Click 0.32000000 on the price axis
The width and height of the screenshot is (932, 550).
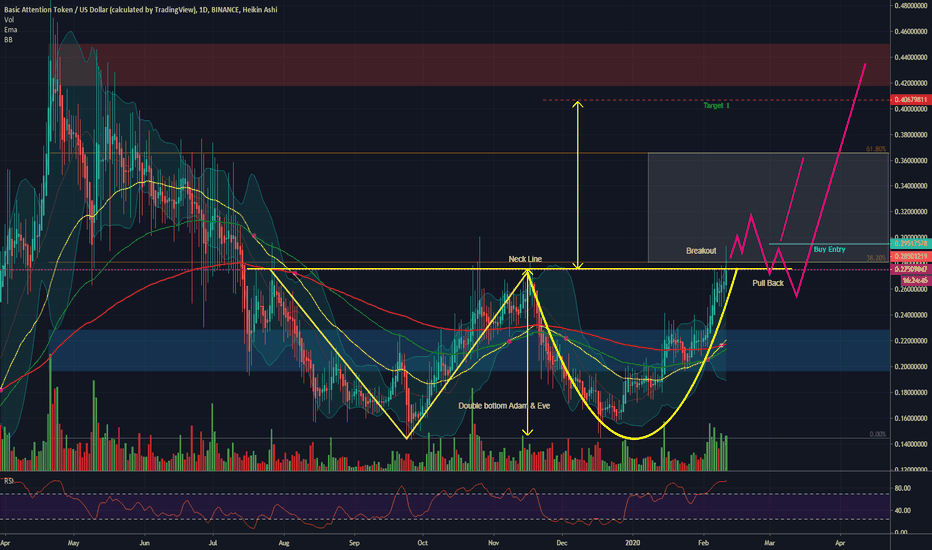click(x=911, y=212)
